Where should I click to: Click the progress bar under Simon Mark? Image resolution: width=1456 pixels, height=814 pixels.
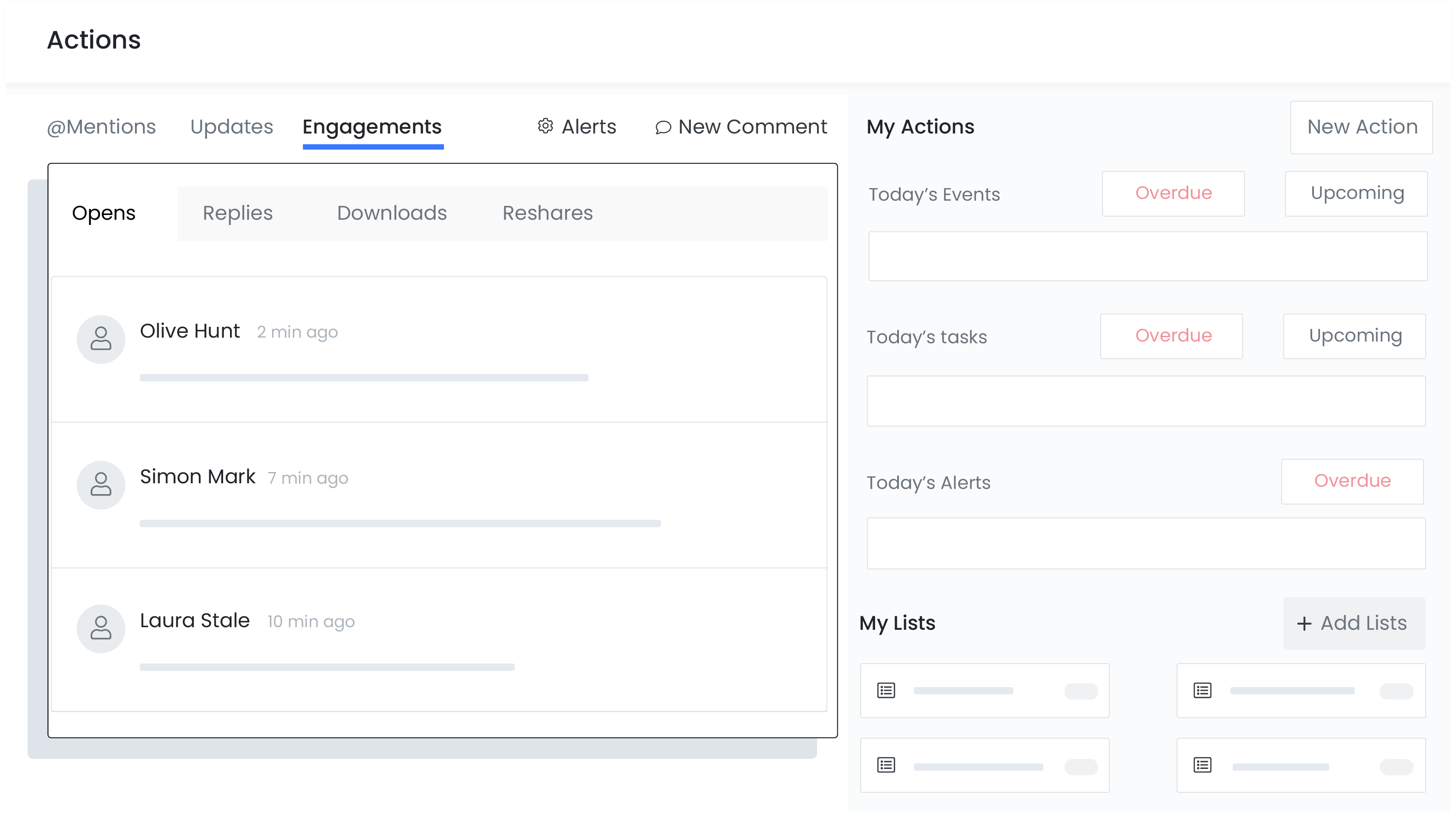click(x=400, y=523)
